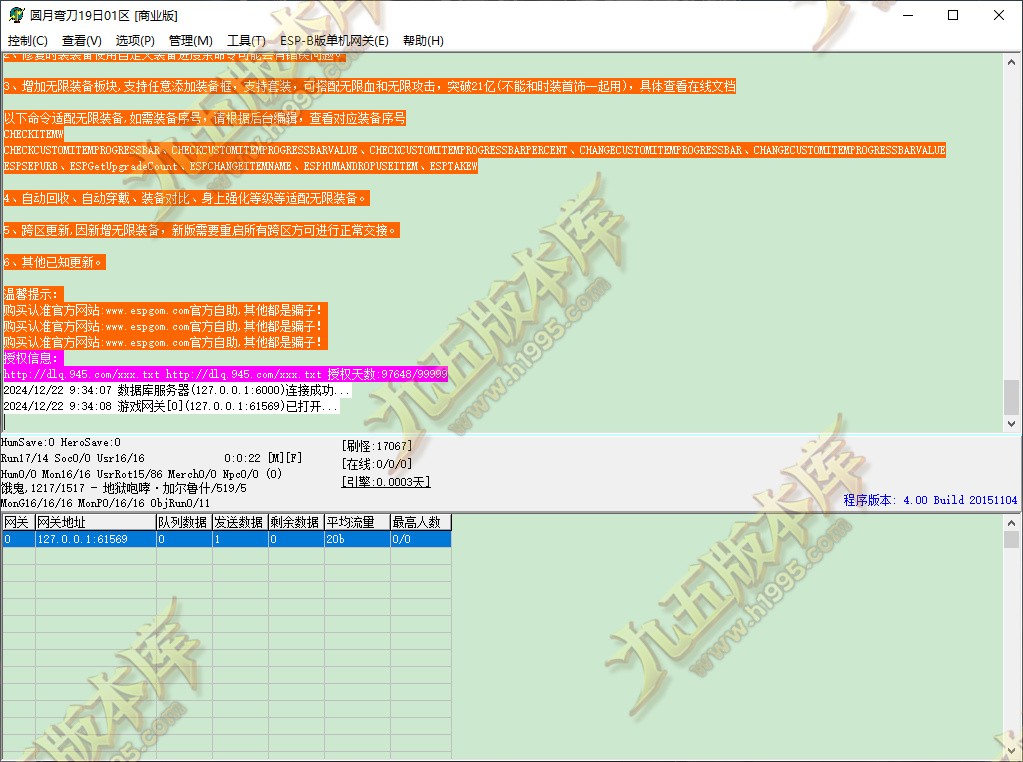1023x762 pixels.
Task: Click the application icon in title bar
Action: coord(16,15)
